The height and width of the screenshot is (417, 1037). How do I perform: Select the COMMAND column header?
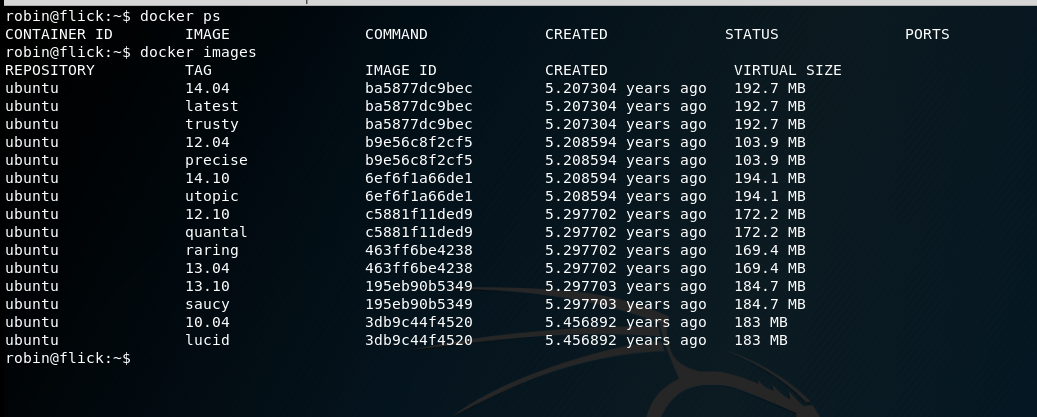[396, 34]
